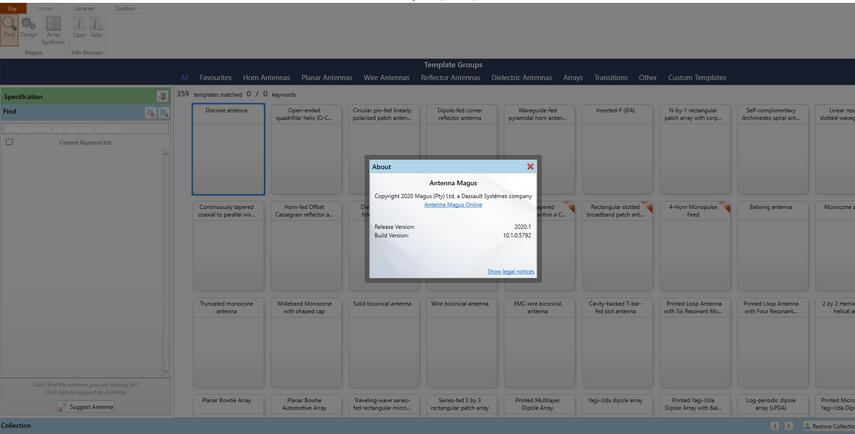
Task: Open the File menu tab
Action: coord(13,9)
